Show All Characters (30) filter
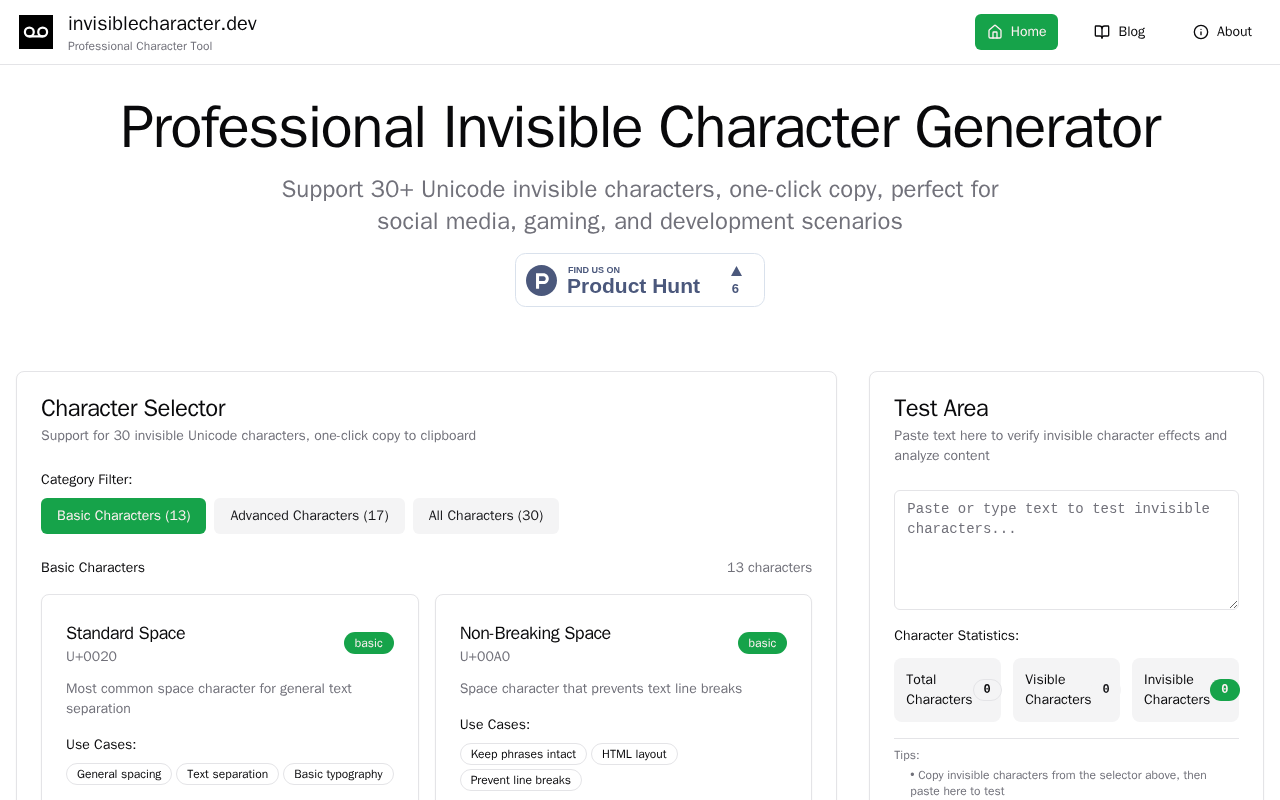 coord(486,516)
